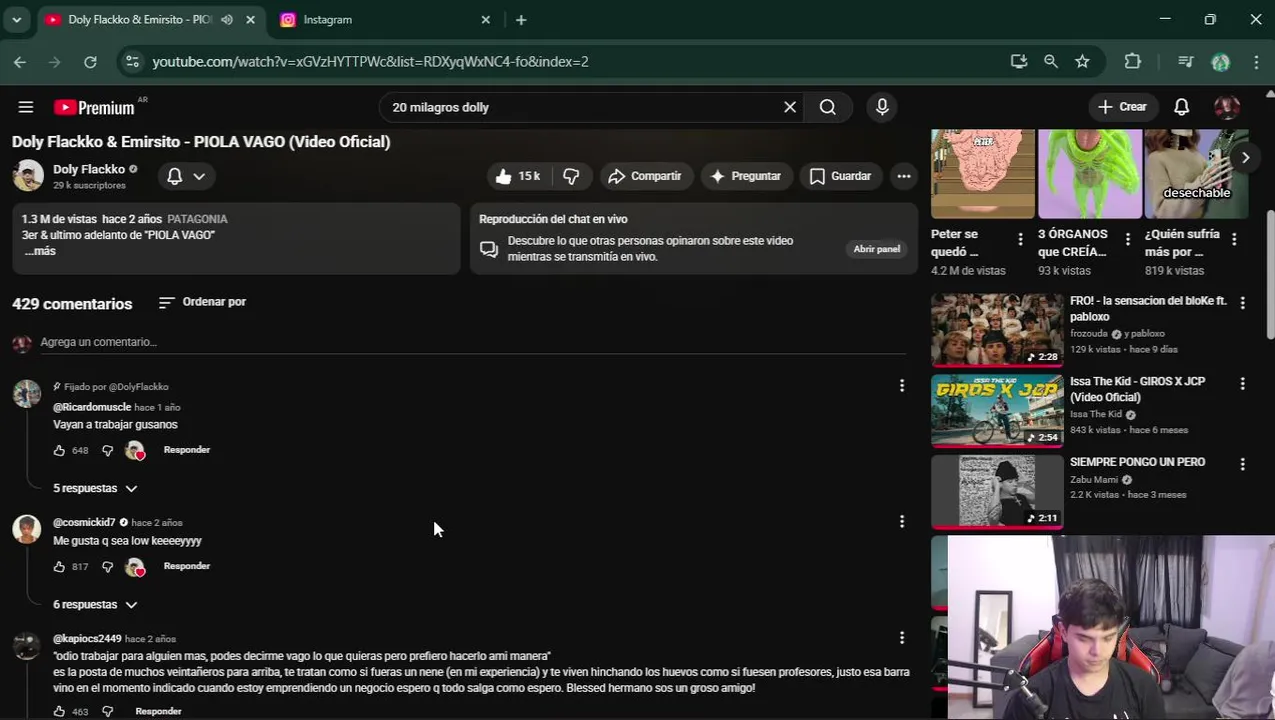Open a new browser tab

(521, 20)
